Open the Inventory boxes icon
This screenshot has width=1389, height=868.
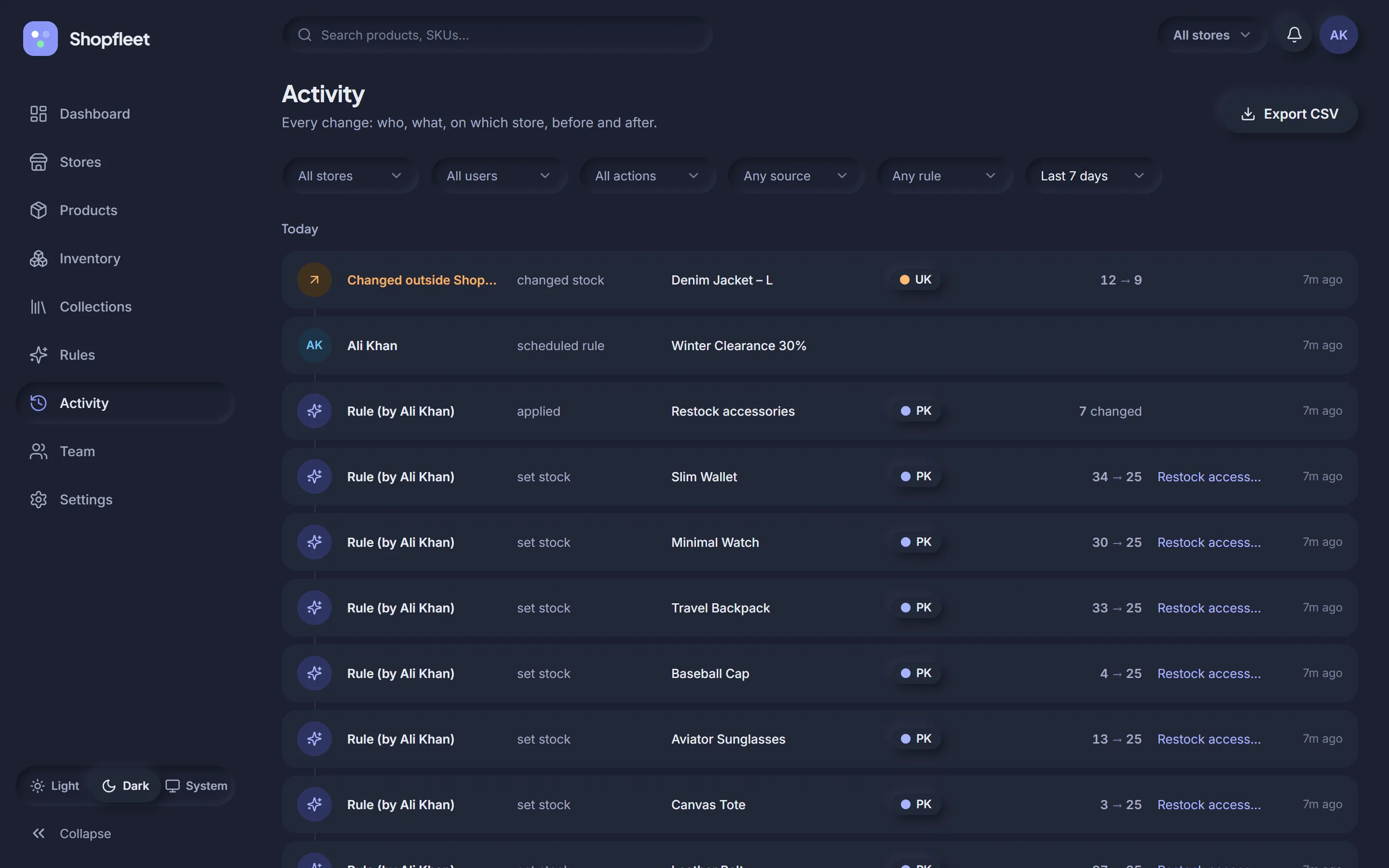[39, 258]
